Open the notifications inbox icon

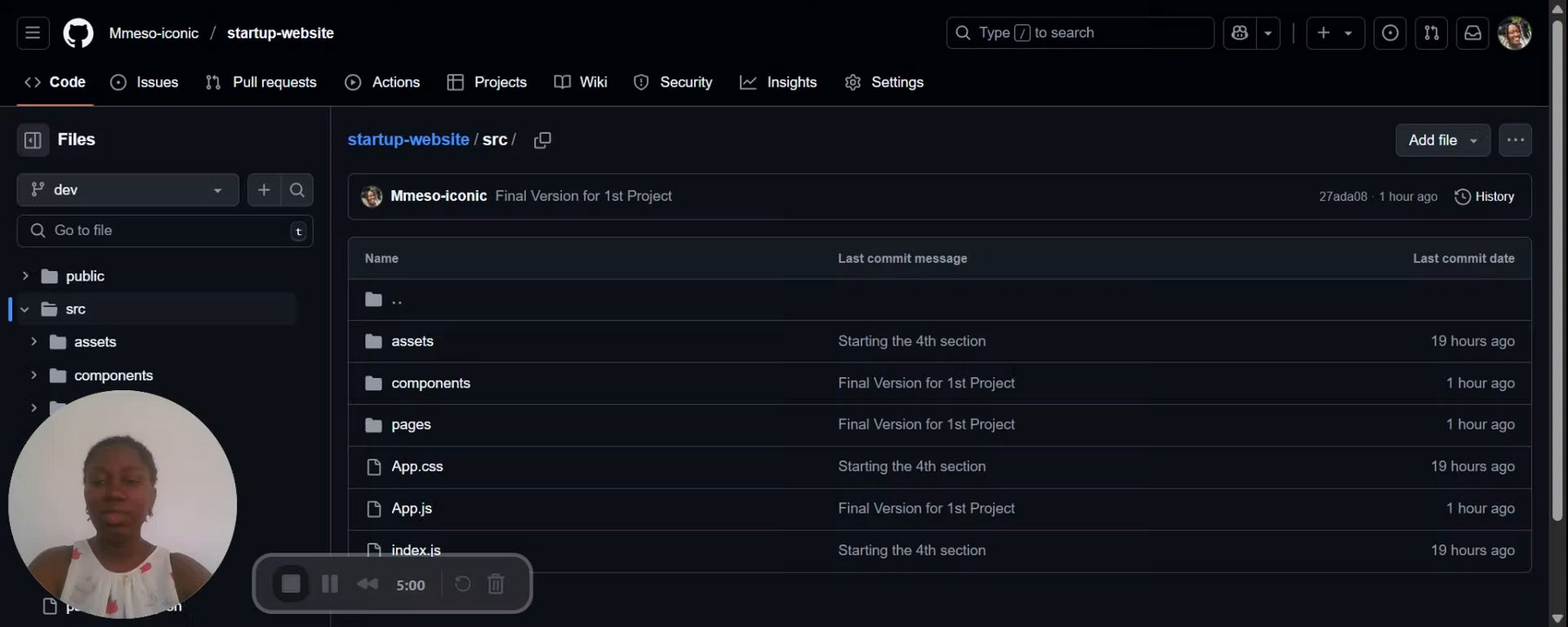(x=1472, y=33)
